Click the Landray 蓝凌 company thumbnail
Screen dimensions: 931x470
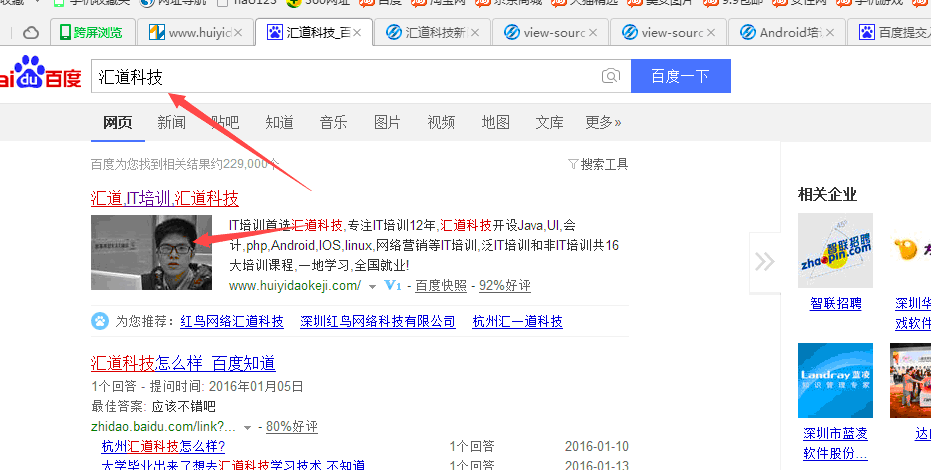pyautogui.click(x=835, y=380)
